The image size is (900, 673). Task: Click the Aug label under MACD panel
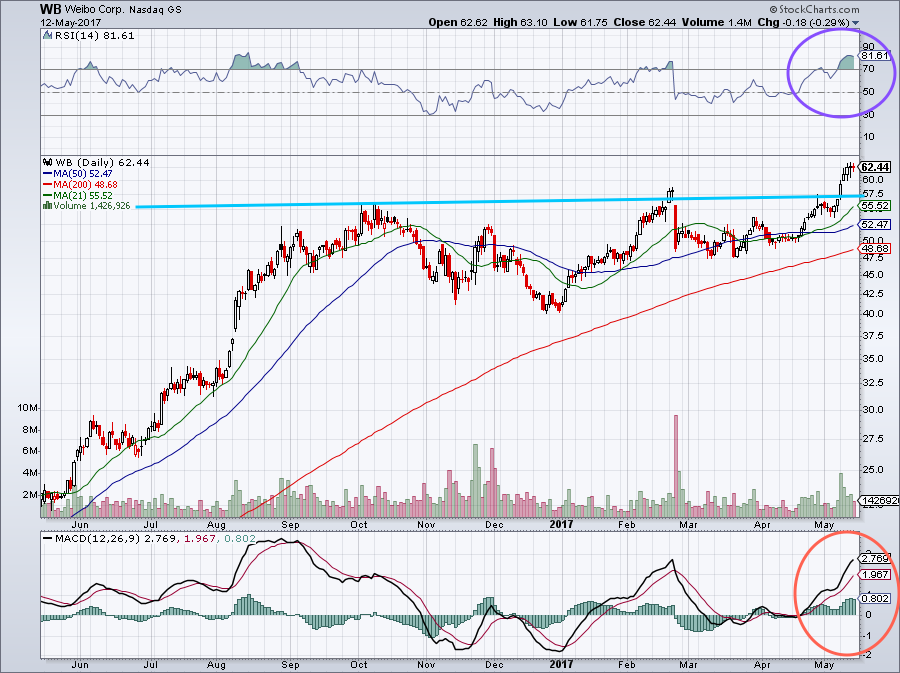(x=216, y=665)
